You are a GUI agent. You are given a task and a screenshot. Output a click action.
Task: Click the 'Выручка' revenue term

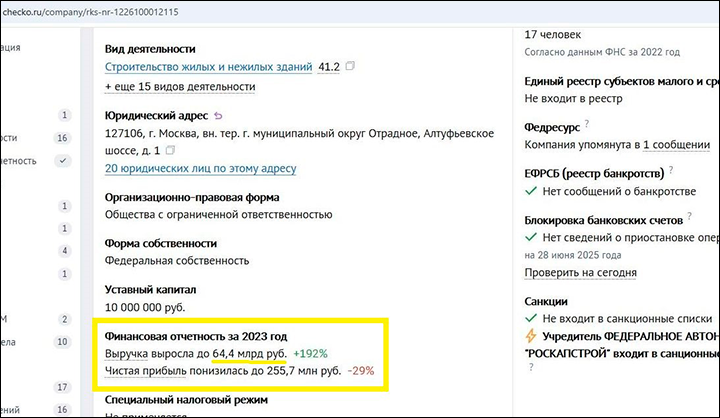pos(130,354)
